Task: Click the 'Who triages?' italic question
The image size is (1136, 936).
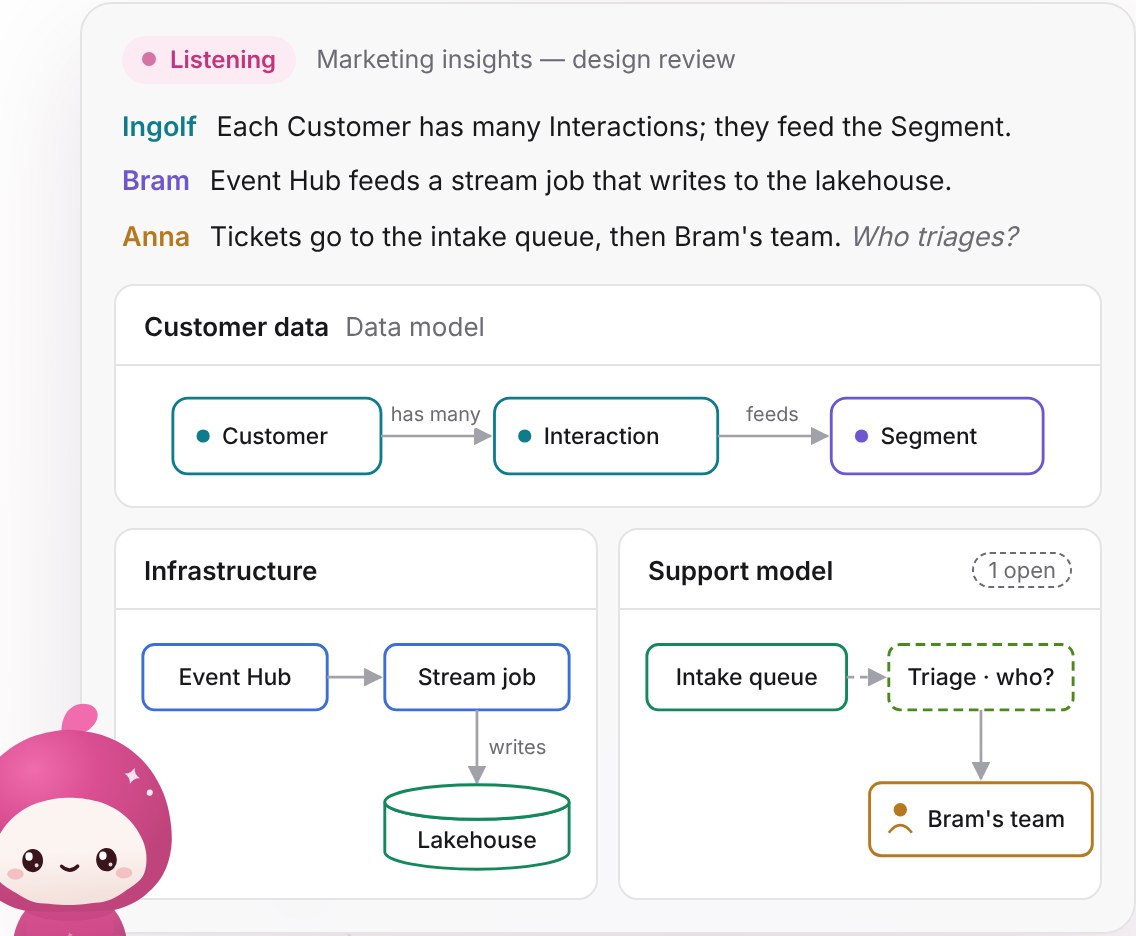Action: pyautogui.click(x=935, y=236)
